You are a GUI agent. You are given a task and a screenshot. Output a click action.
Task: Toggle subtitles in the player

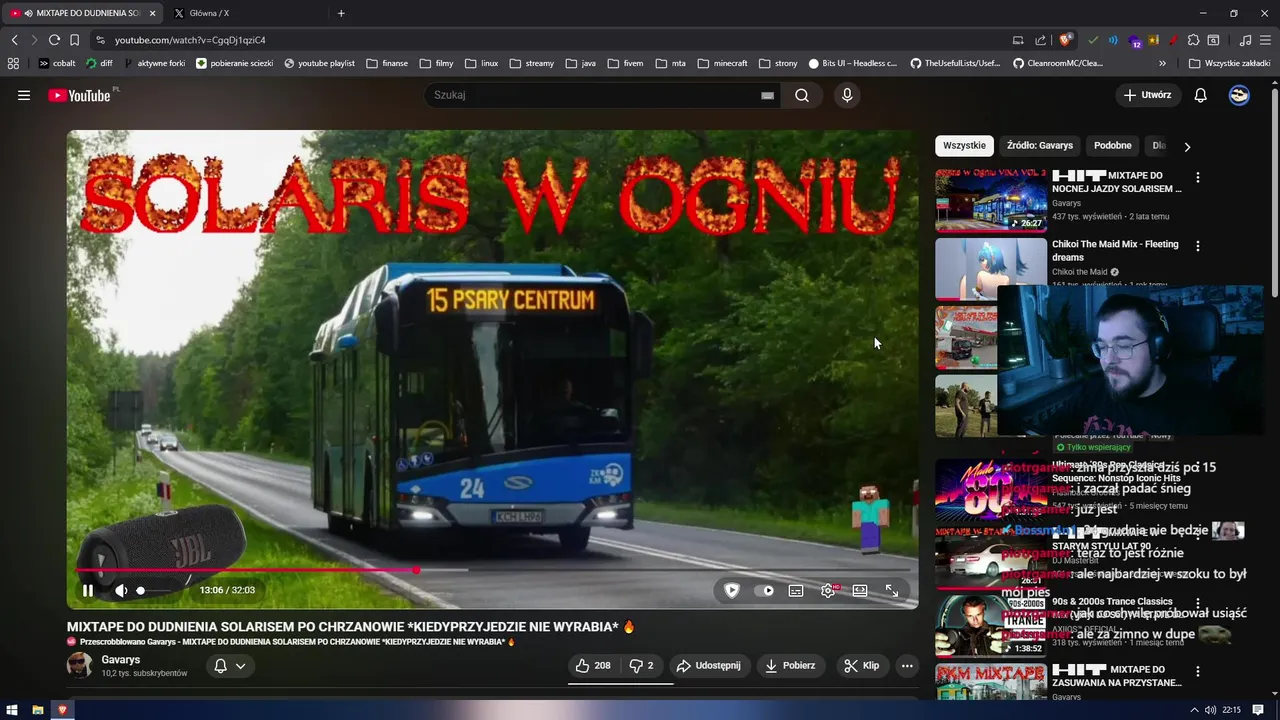coord(796,590)
